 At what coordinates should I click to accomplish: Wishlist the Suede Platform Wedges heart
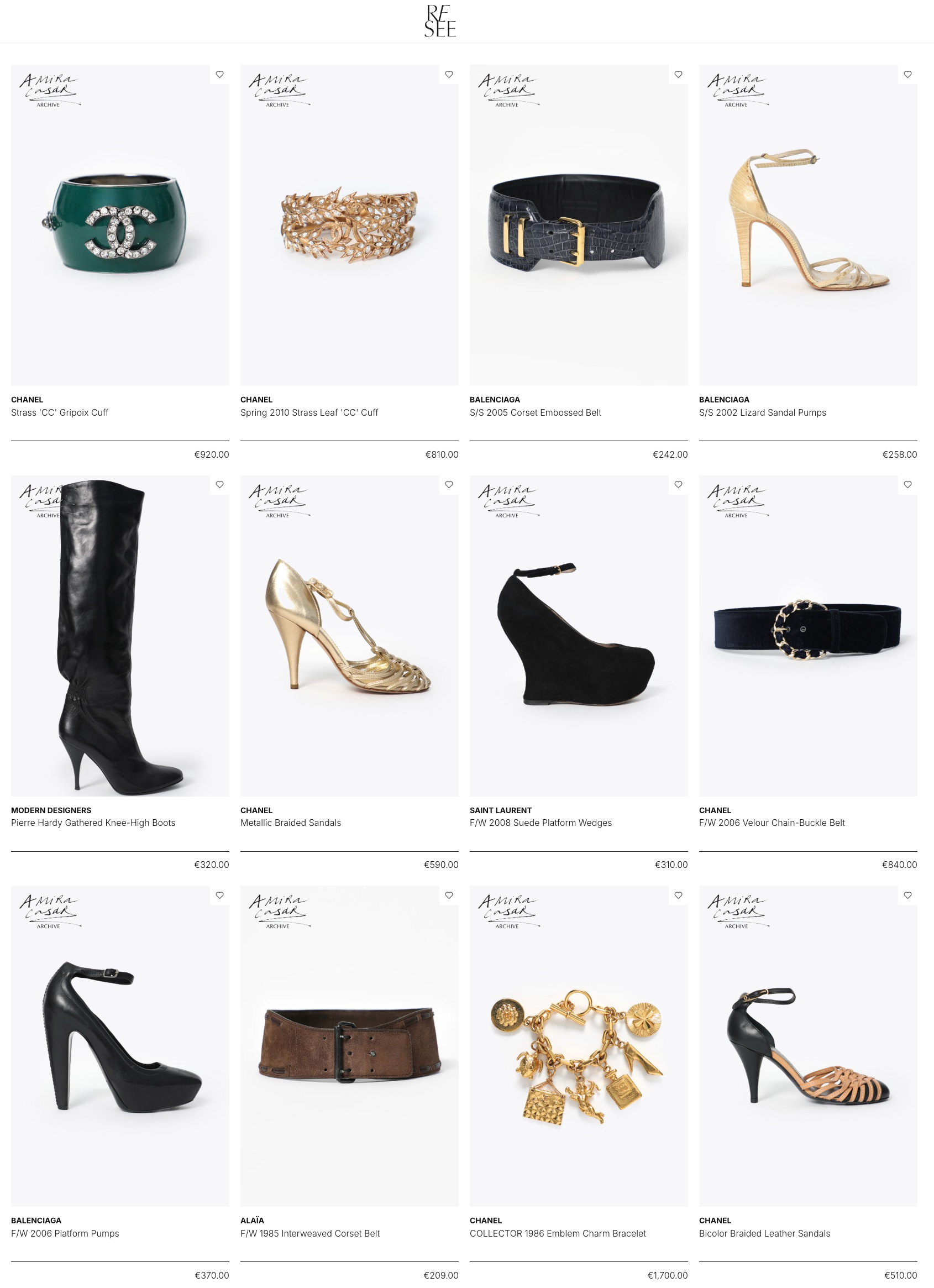(679, 484)
